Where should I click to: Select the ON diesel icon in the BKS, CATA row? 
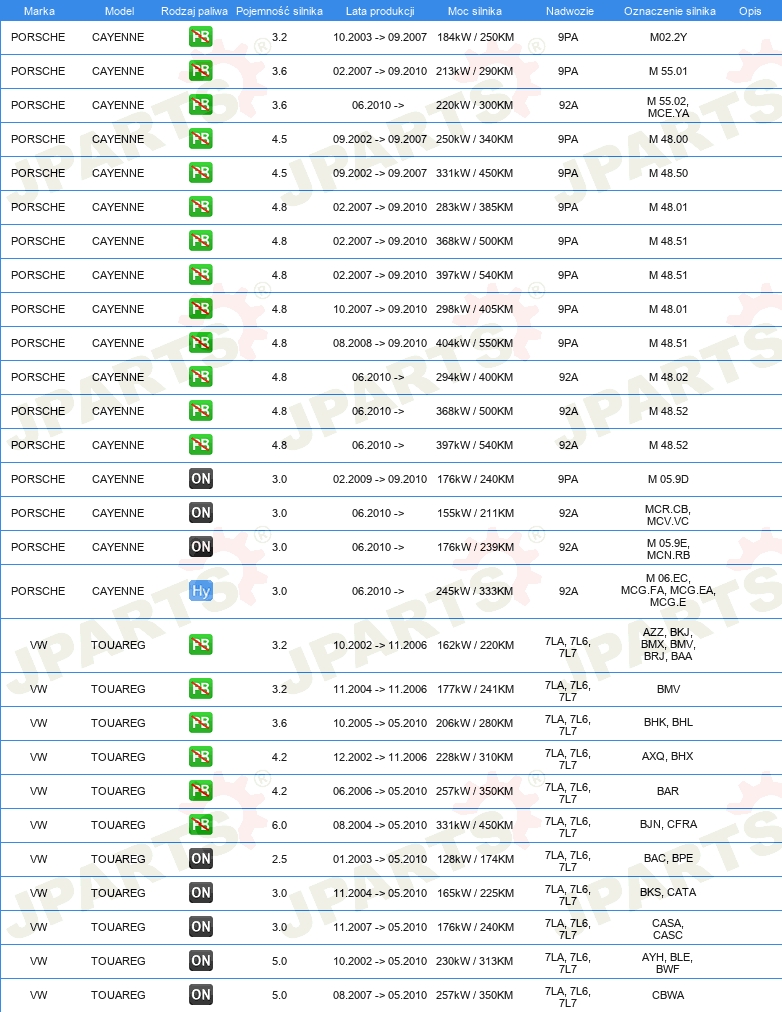(x=201, y=893)
